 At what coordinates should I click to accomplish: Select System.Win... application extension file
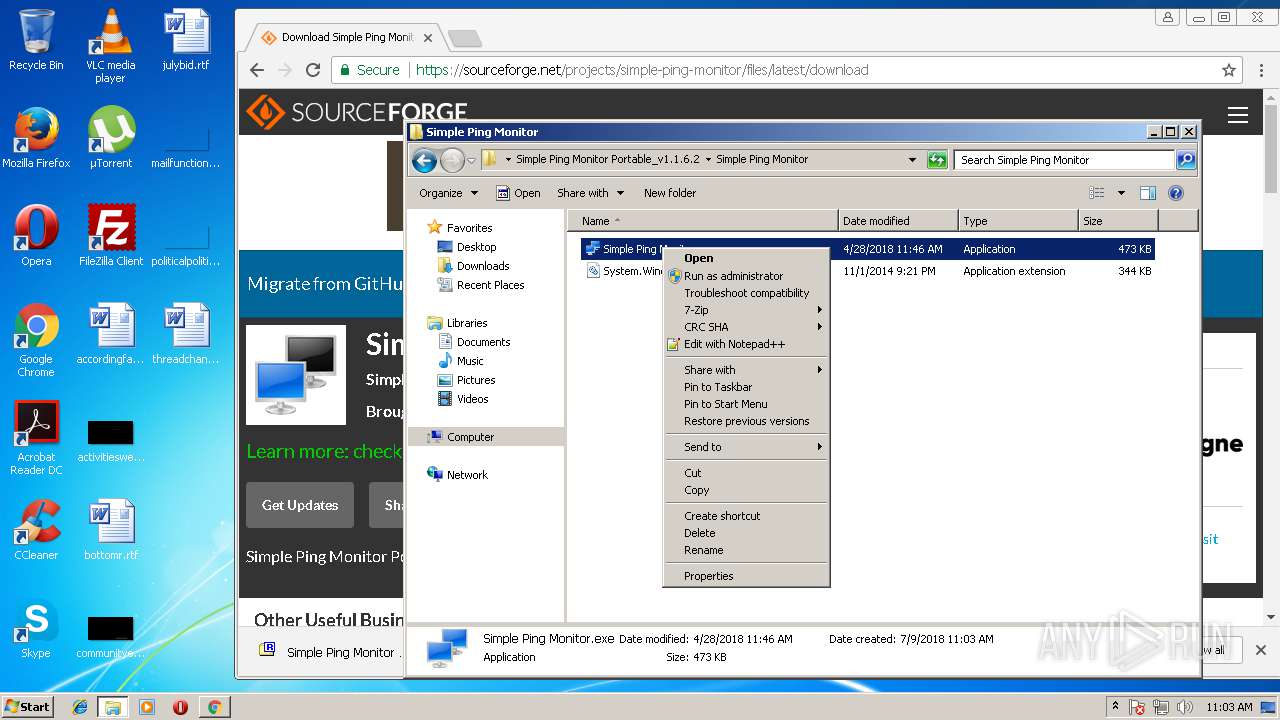[867, 271]
